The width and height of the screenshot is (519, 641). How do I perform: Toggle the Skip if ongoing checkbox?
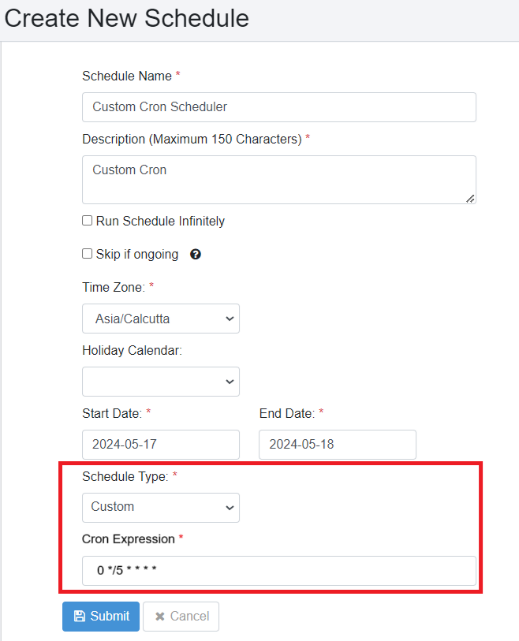(x=87, y=254)
